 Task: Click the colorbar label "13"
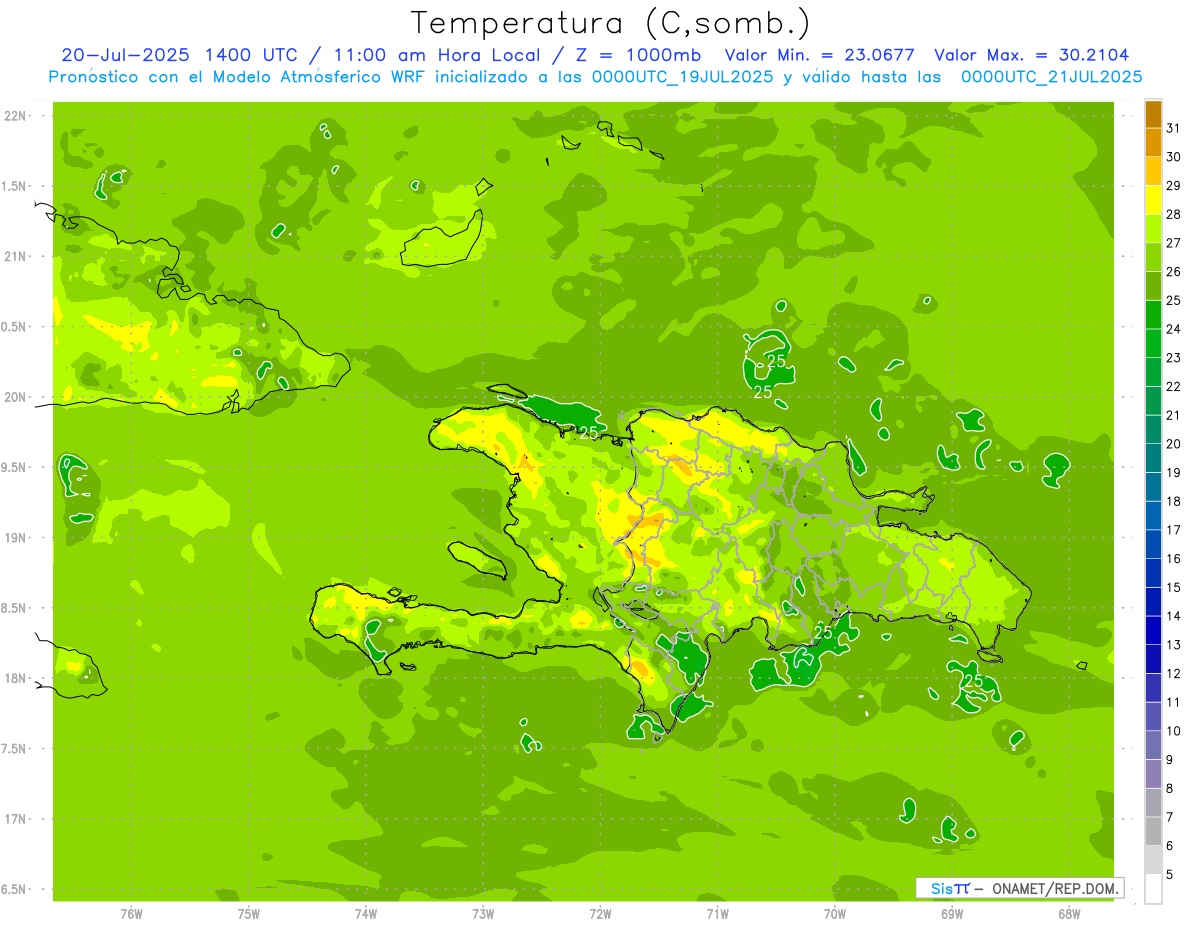click(1174, 645)
